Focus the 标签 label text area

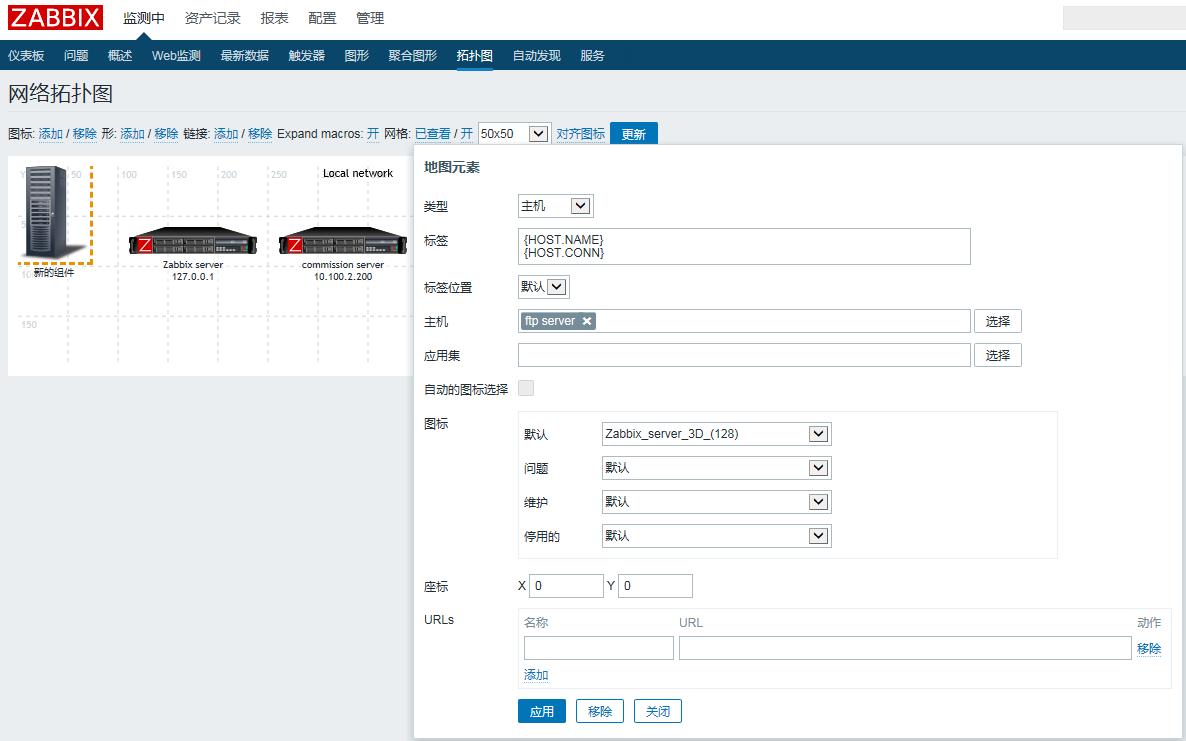tap(744, 246)
